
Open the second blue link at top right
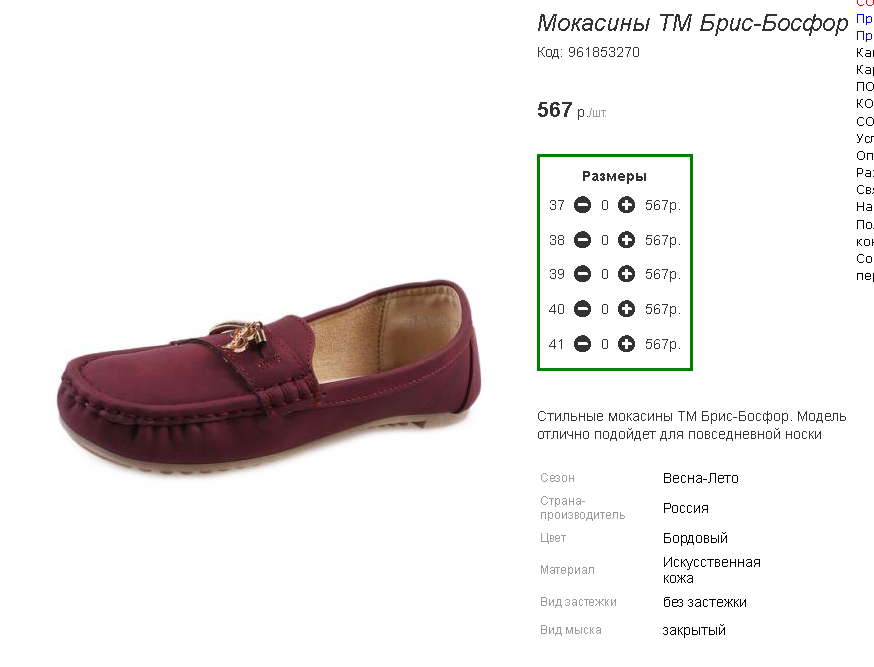[x=865, y=35]
